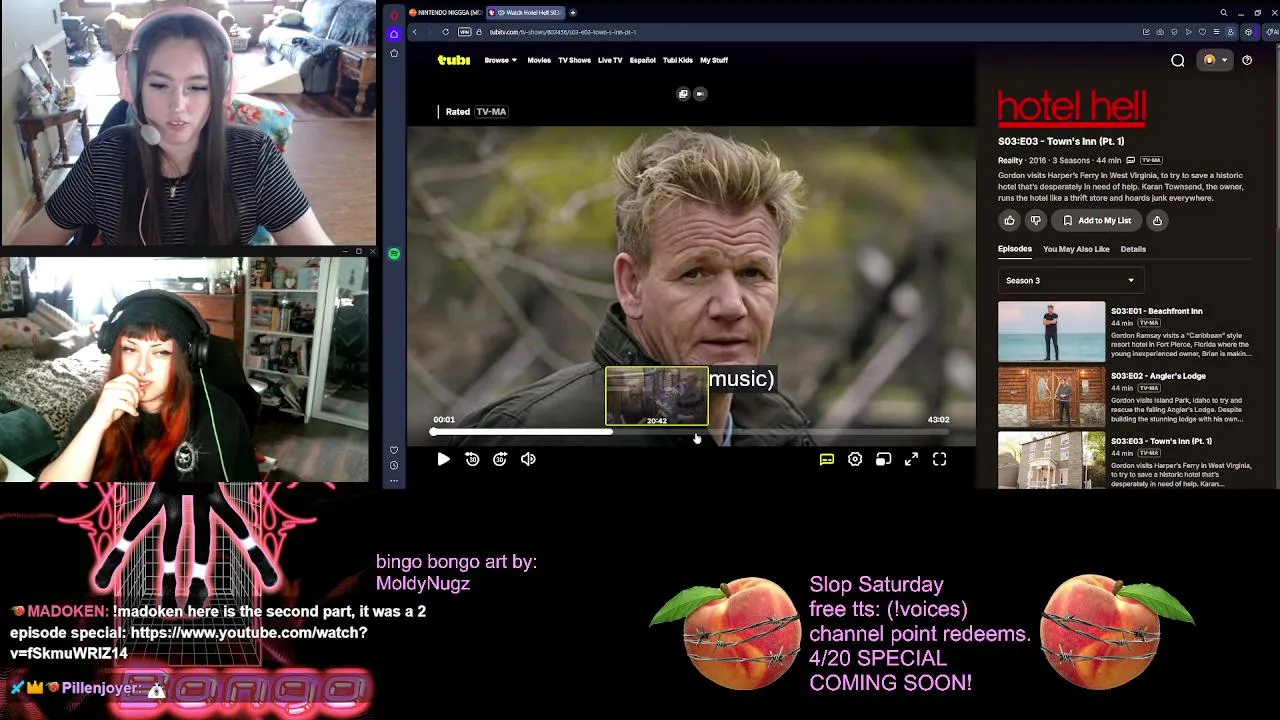Toggle closed captions in the player
Screen dimensions: 1280x720
[827, 459]
